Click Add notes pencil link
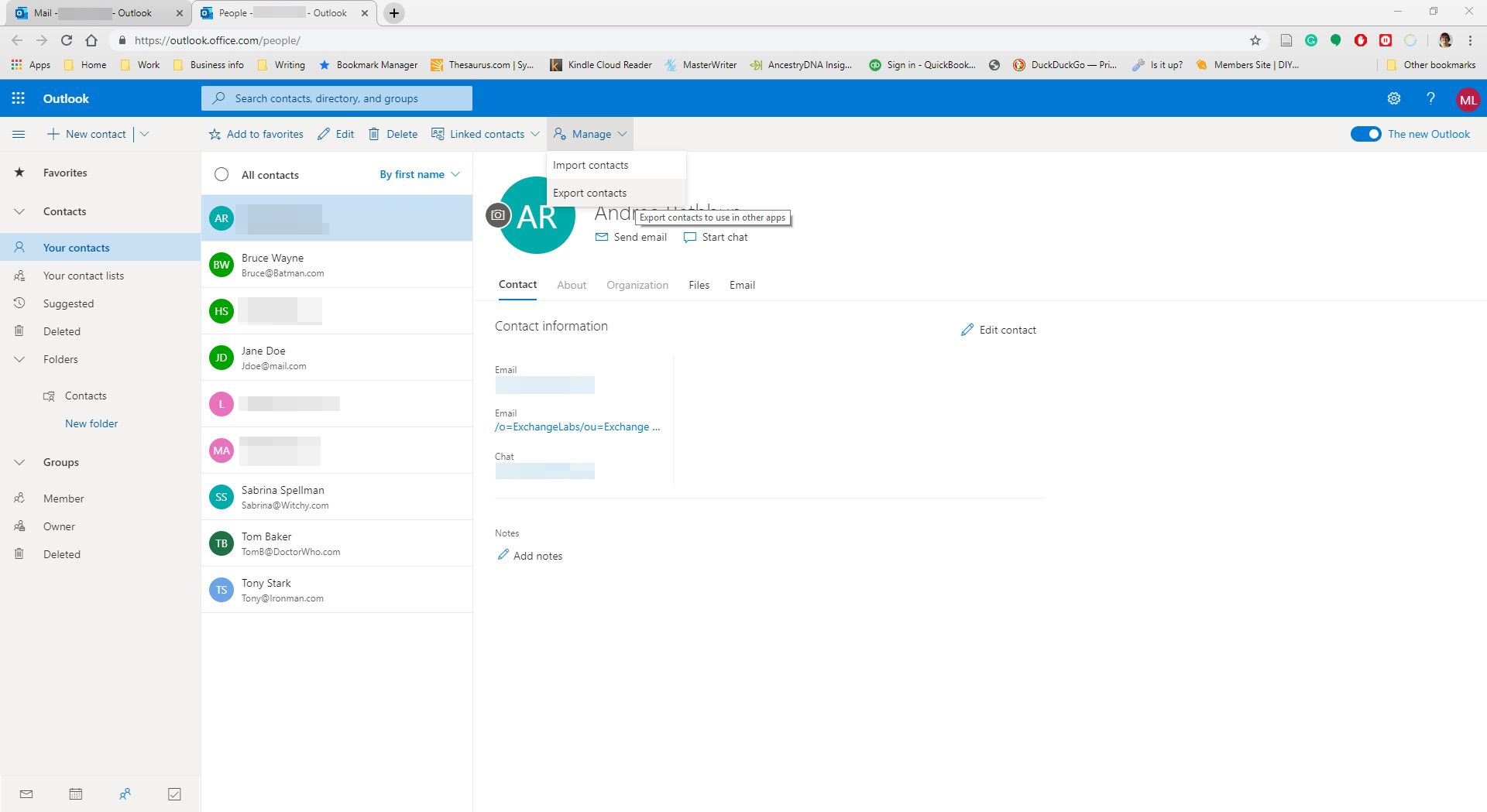 pyautogui.click(x=530, y=556)
